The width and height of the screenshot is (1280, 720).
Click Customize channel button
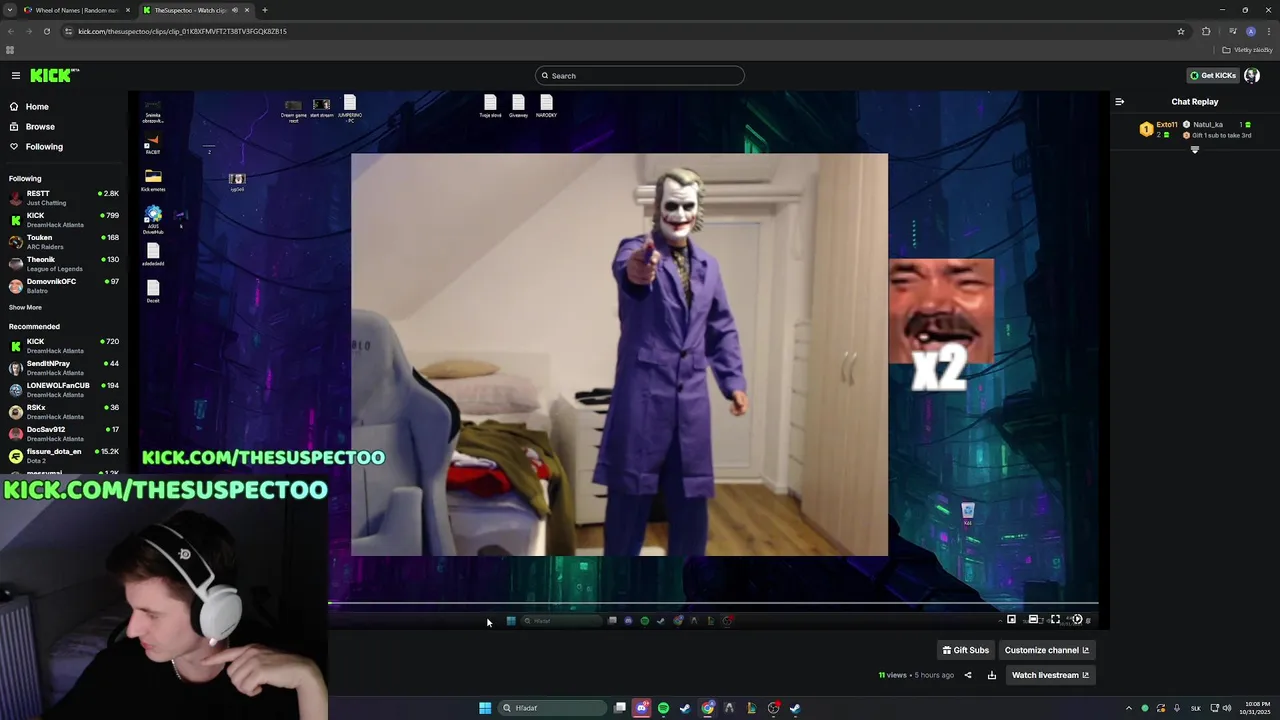(x=1046, y=650)
